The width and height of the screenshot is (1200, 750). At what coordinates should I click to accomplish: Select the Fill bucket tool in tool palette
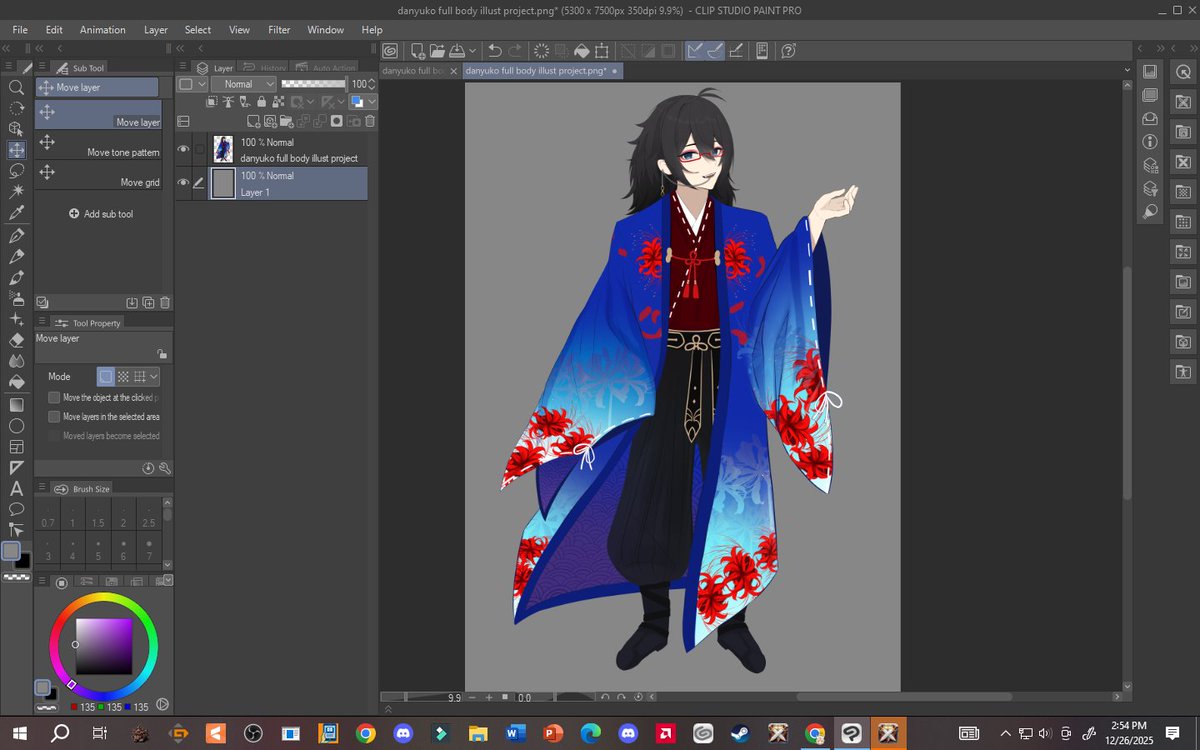click(16, 381)
